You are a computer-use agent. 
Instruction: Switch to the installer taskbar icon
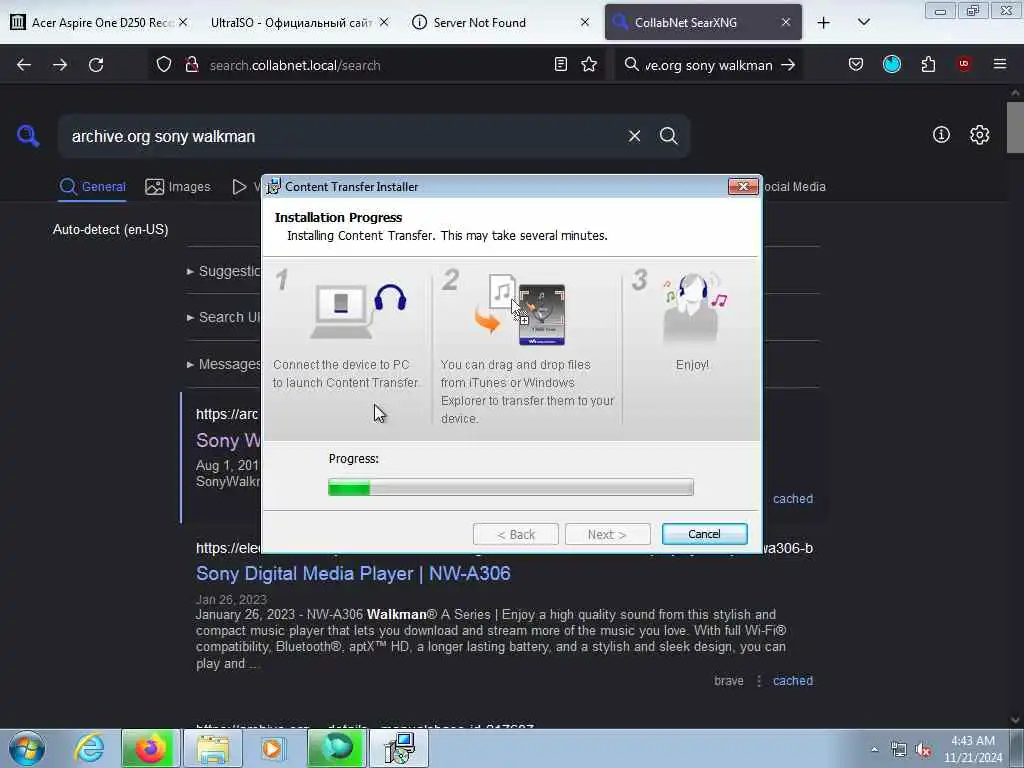point(399,748)
